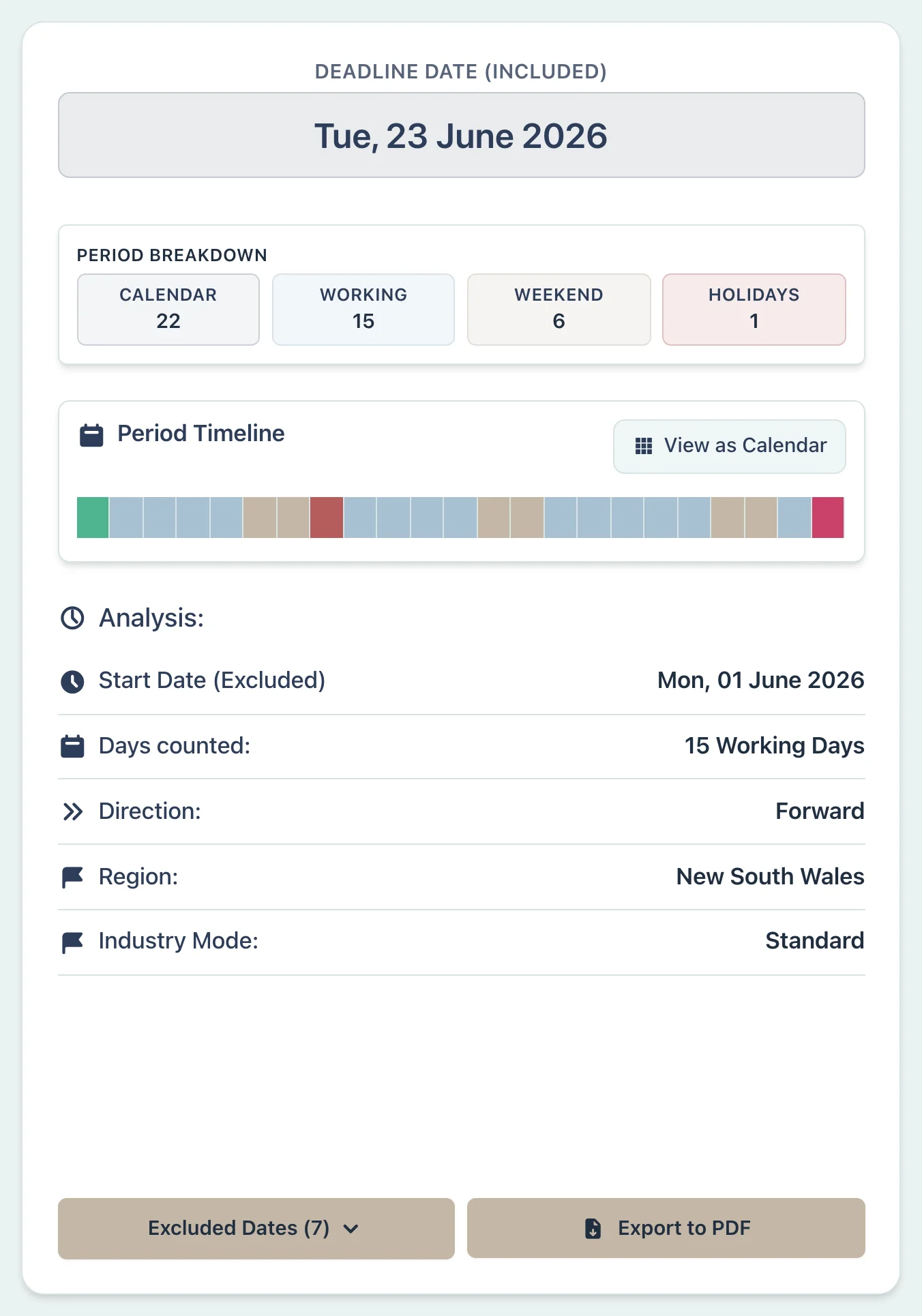Image resolution: width=922 pixels, height=1316 pixels.
Task: Click the grid icon in View as Calendar
Action: coord(643,446)
